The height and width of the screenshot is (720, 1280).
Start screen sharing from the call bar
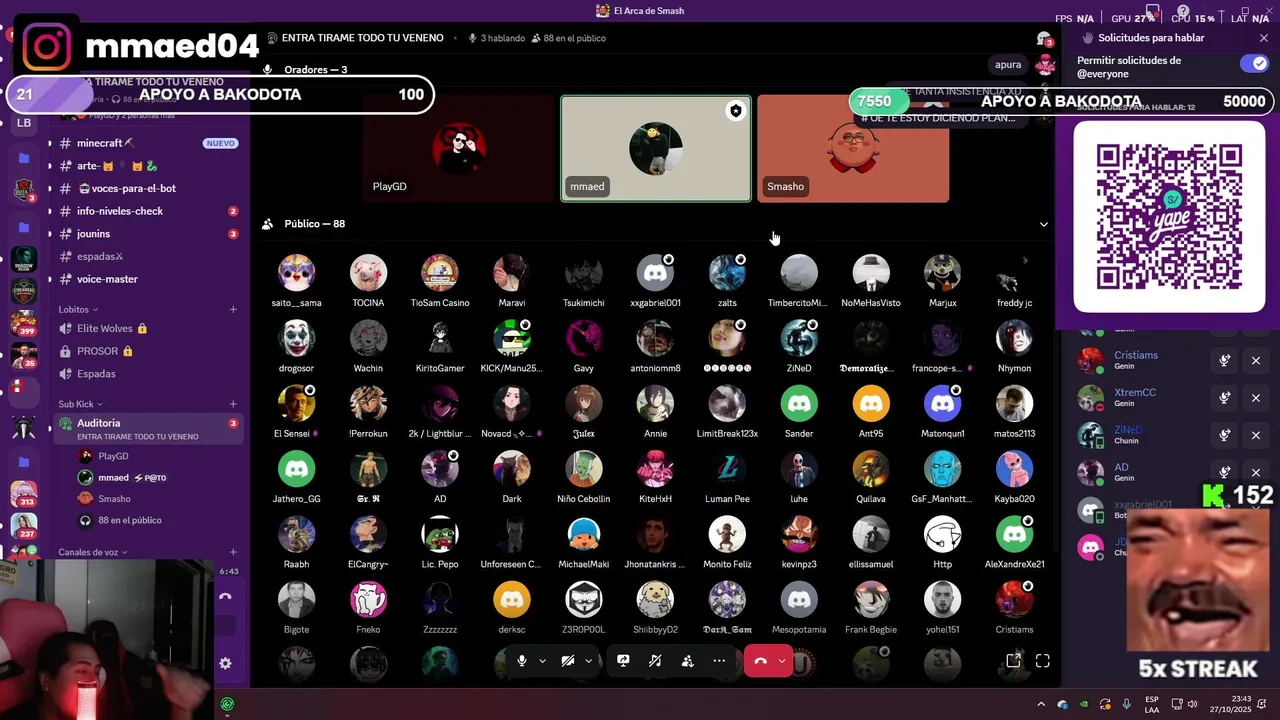[623, 661]
